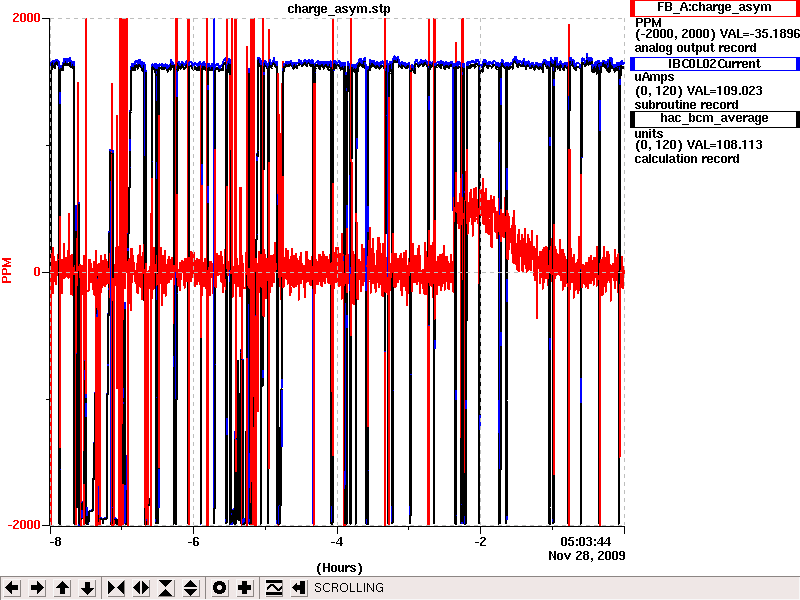
Task: Click the waveform icon between two bars
Action: click(273, 588)
